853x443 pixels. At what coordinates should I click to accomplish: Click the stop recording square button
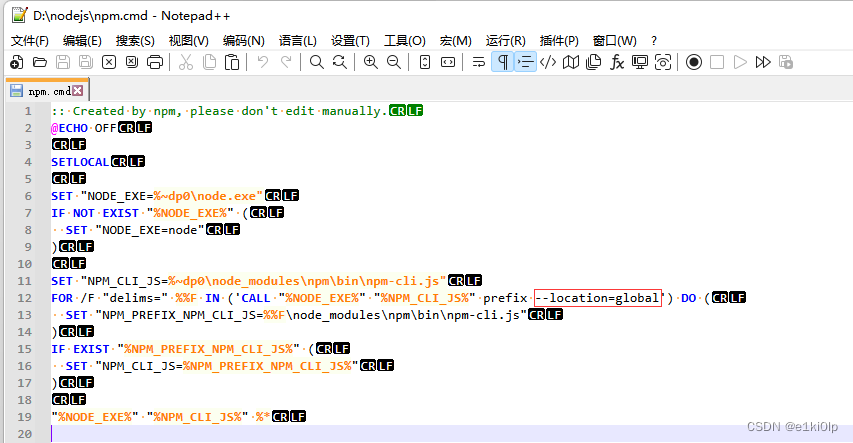point(717,63)
